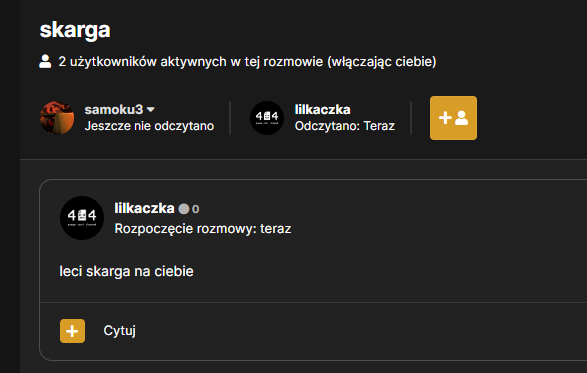The image size is (587, 373).
Task: Click the Cytuj quote link
Action: [119, 331]
